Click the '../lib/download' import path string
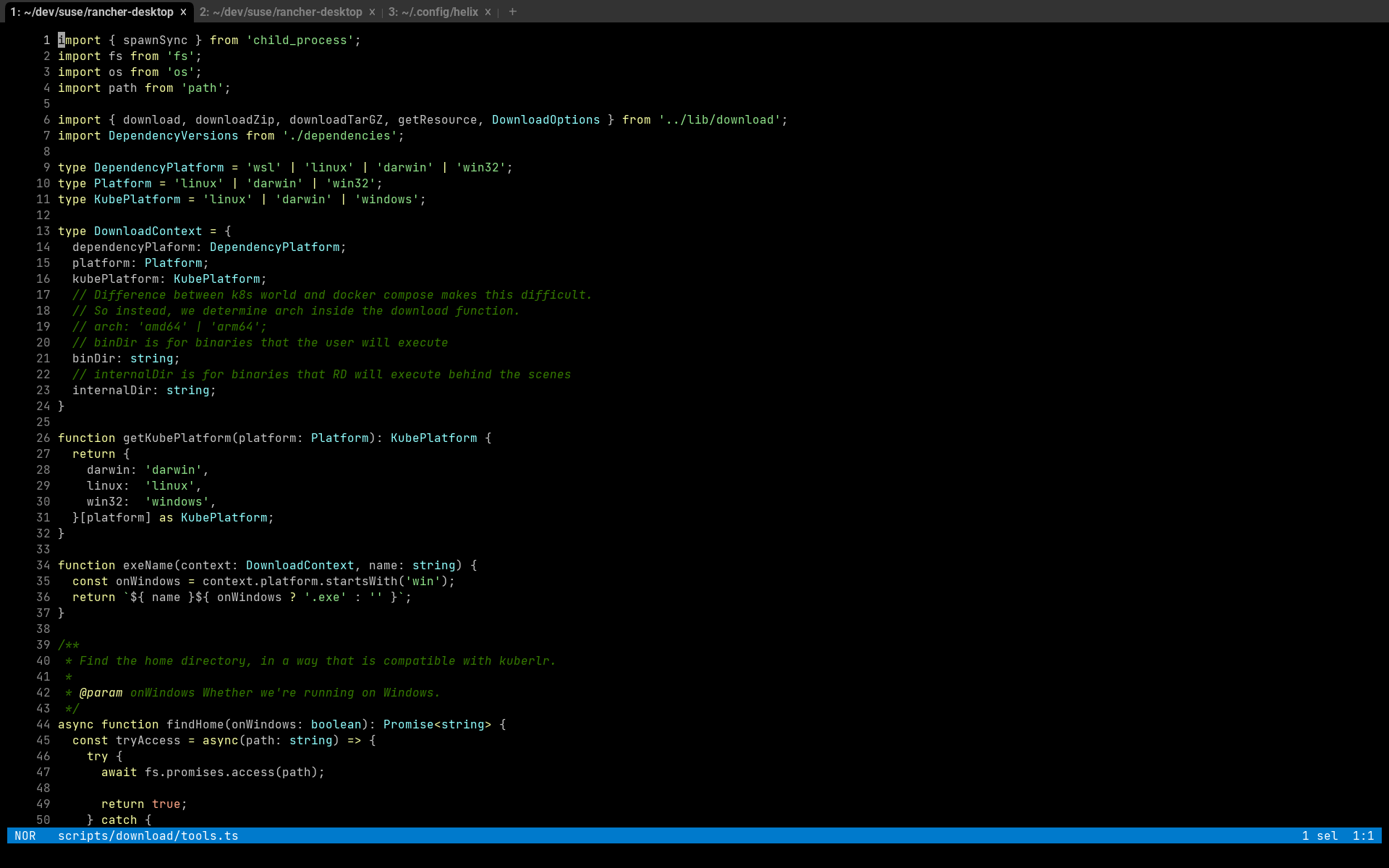This screenshot has width=1389, height=868. (719, 119)
